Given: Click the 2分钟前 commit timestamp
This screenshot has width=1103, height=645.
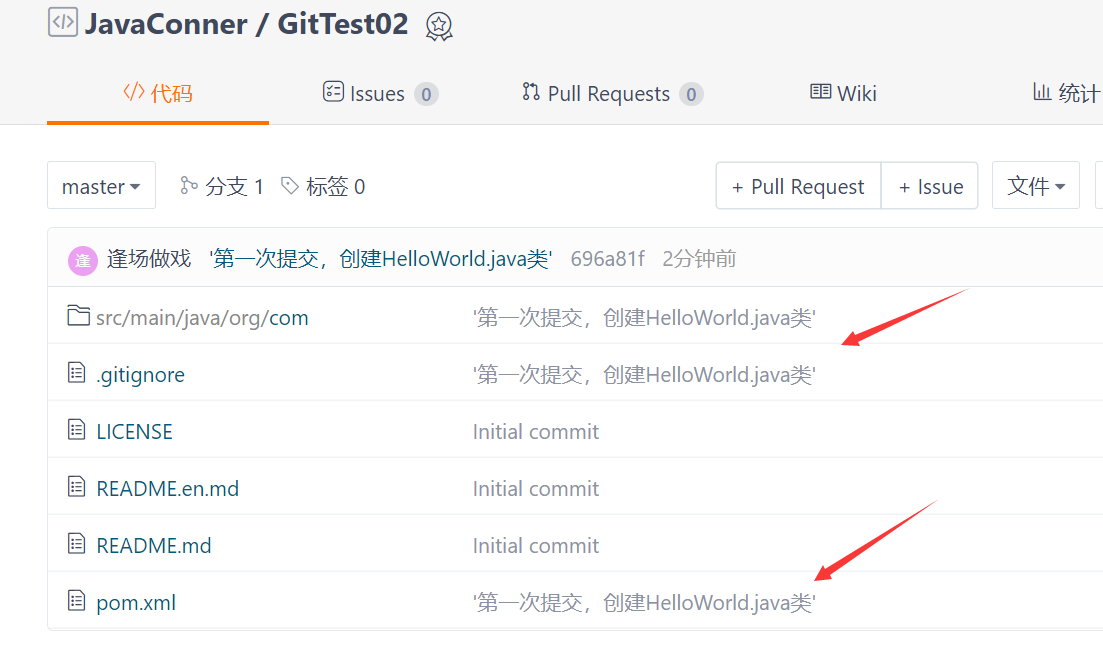Looking at the screenshot, I should [699, 259].
